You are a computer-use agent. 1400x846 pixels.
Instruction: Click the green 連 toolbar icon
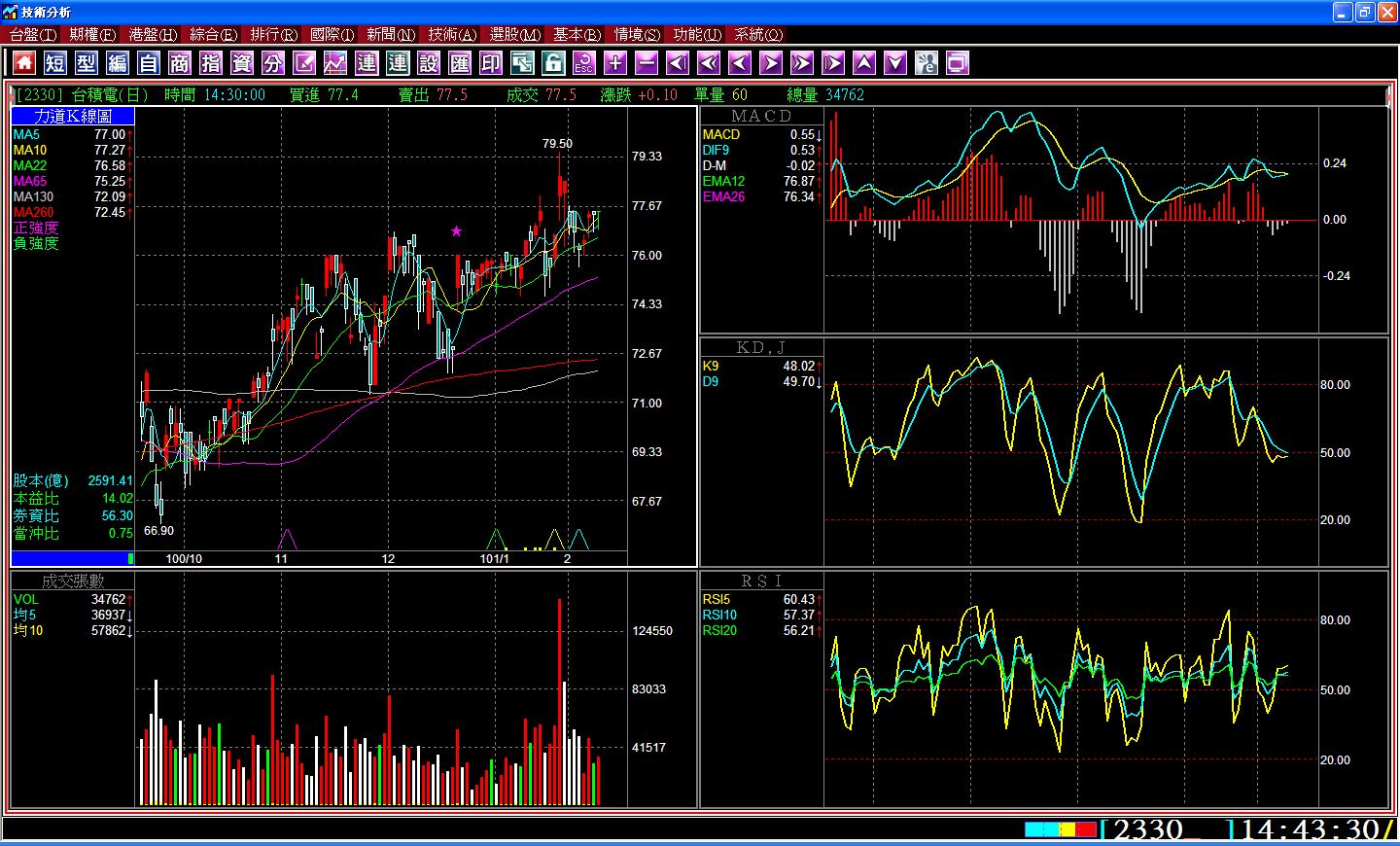[x=398, y=63]
